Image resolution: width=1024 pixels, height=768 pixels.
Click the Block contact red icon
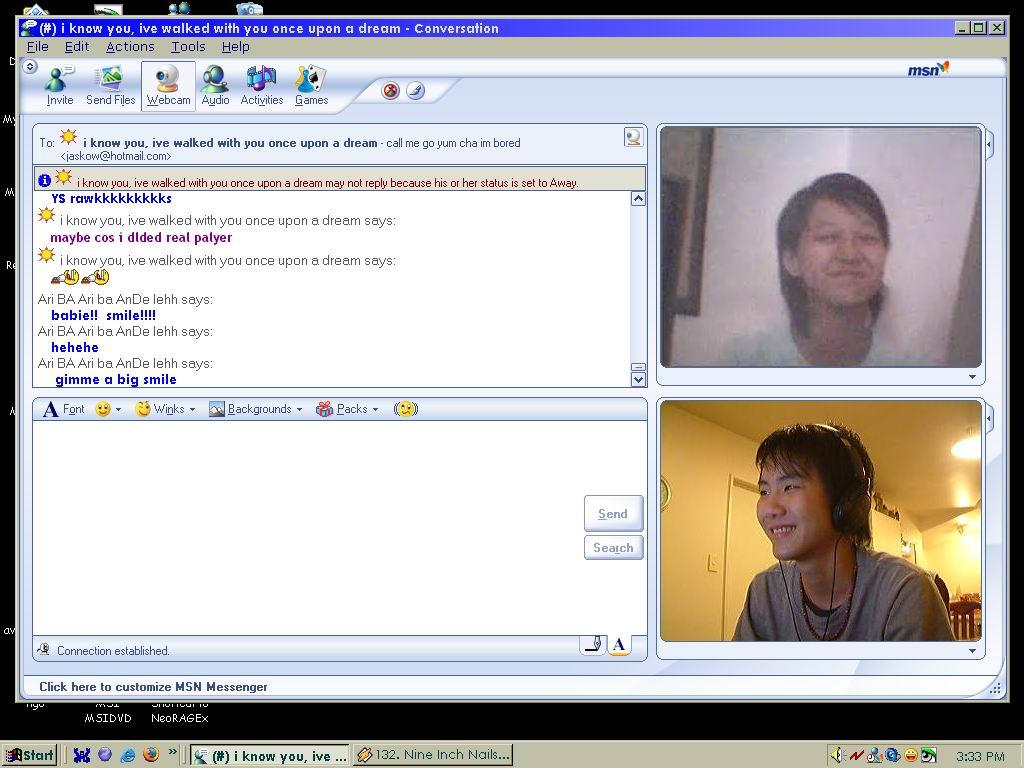(391, 90)
